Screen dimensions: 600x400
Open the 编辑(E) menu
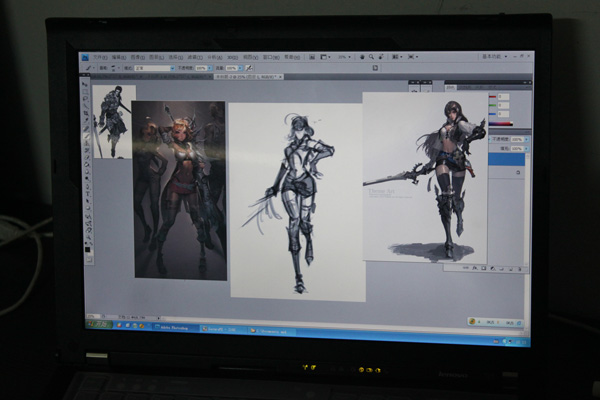tap(119, 57)
